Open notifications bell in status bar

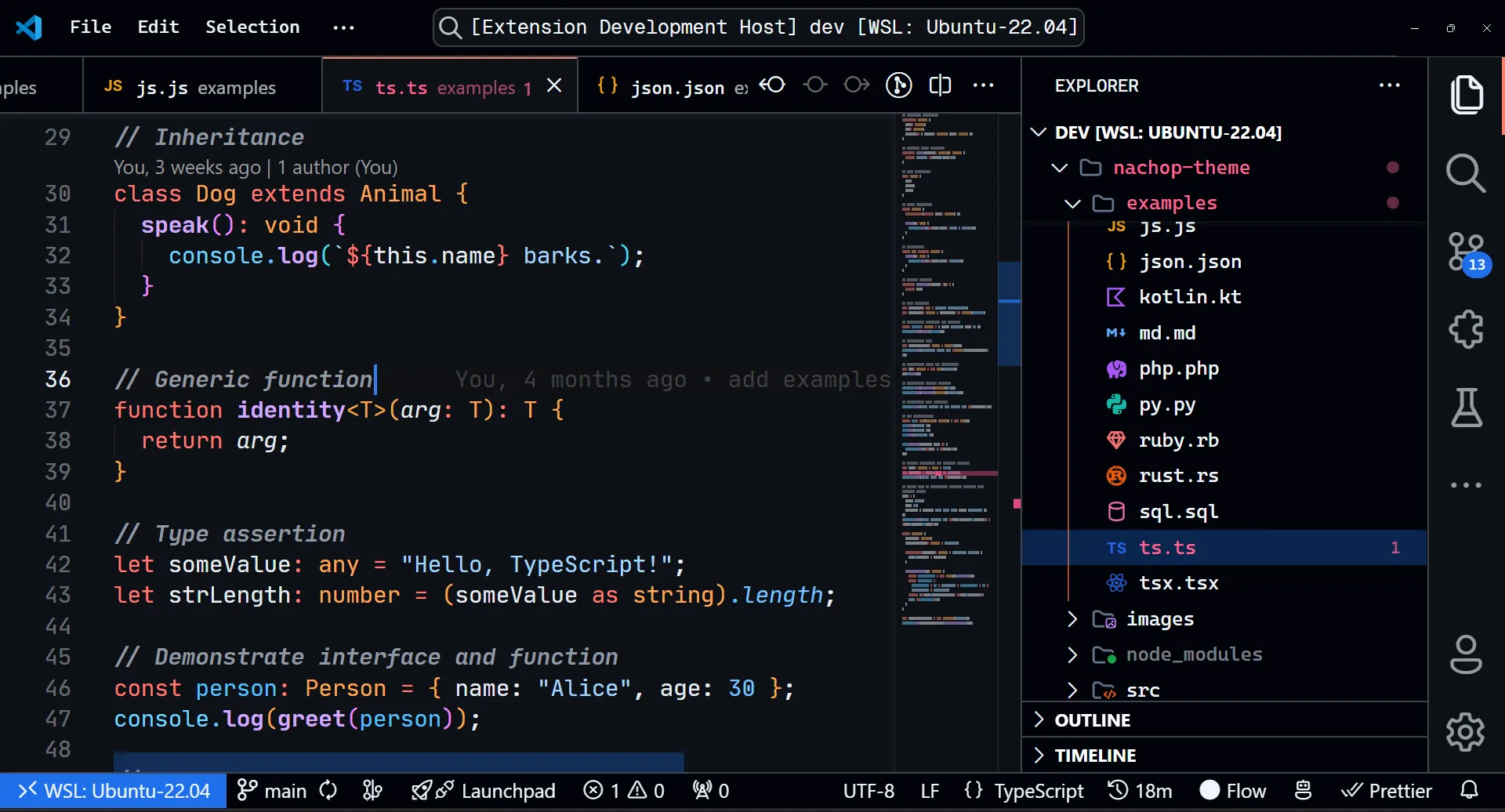1470,790
